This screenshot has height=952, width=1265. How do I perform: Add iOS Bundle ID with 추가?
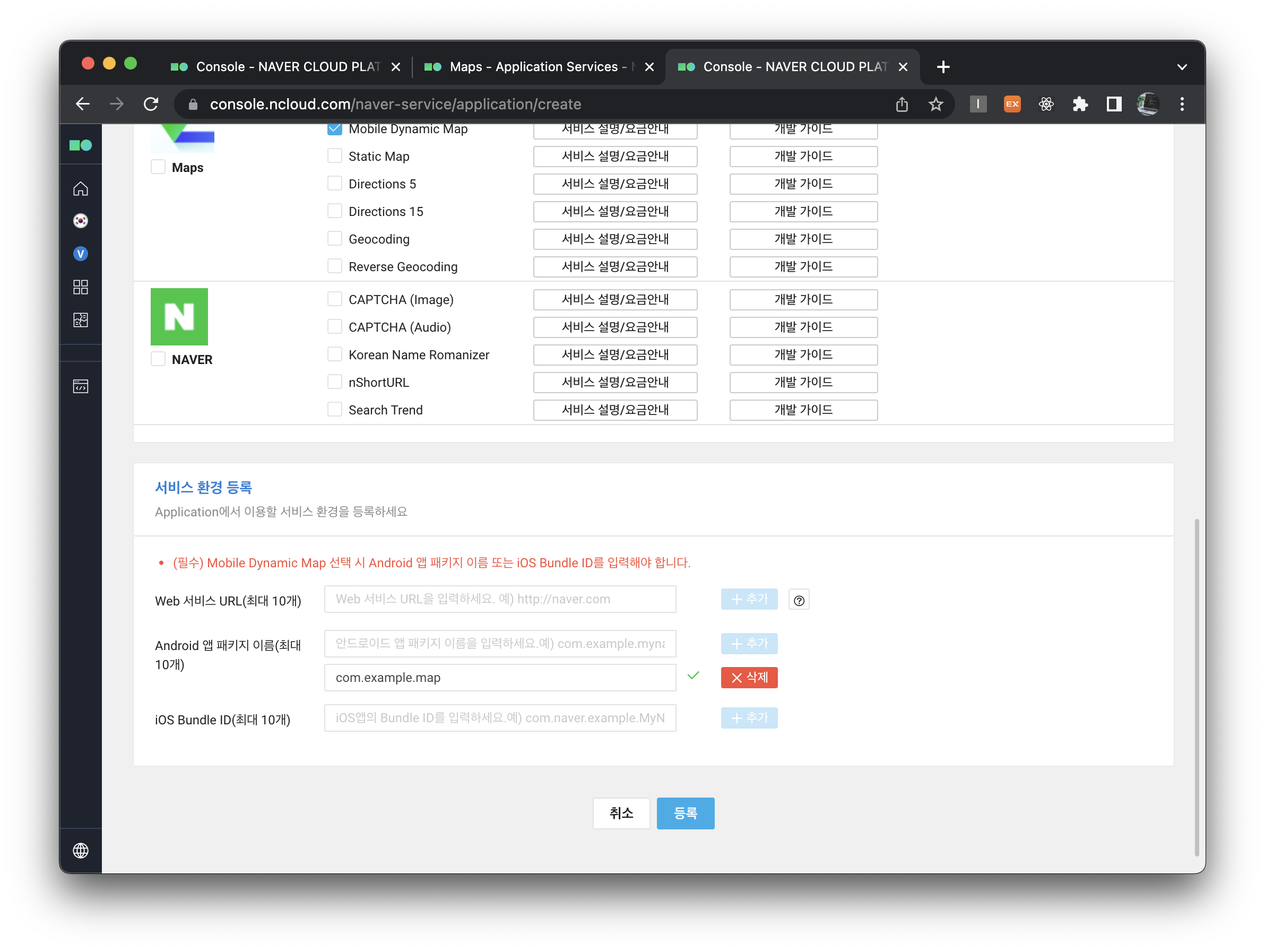coord(749,718)
